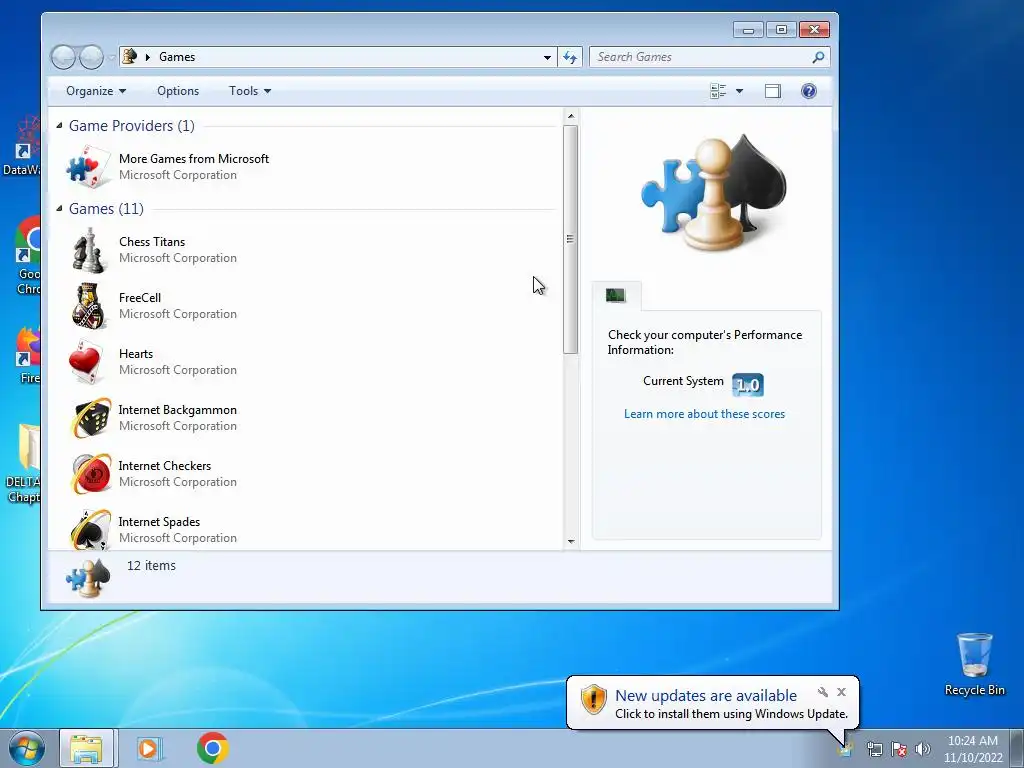
Task: Click the clock showing 10:24 AM
Action: tap(972, 741)
